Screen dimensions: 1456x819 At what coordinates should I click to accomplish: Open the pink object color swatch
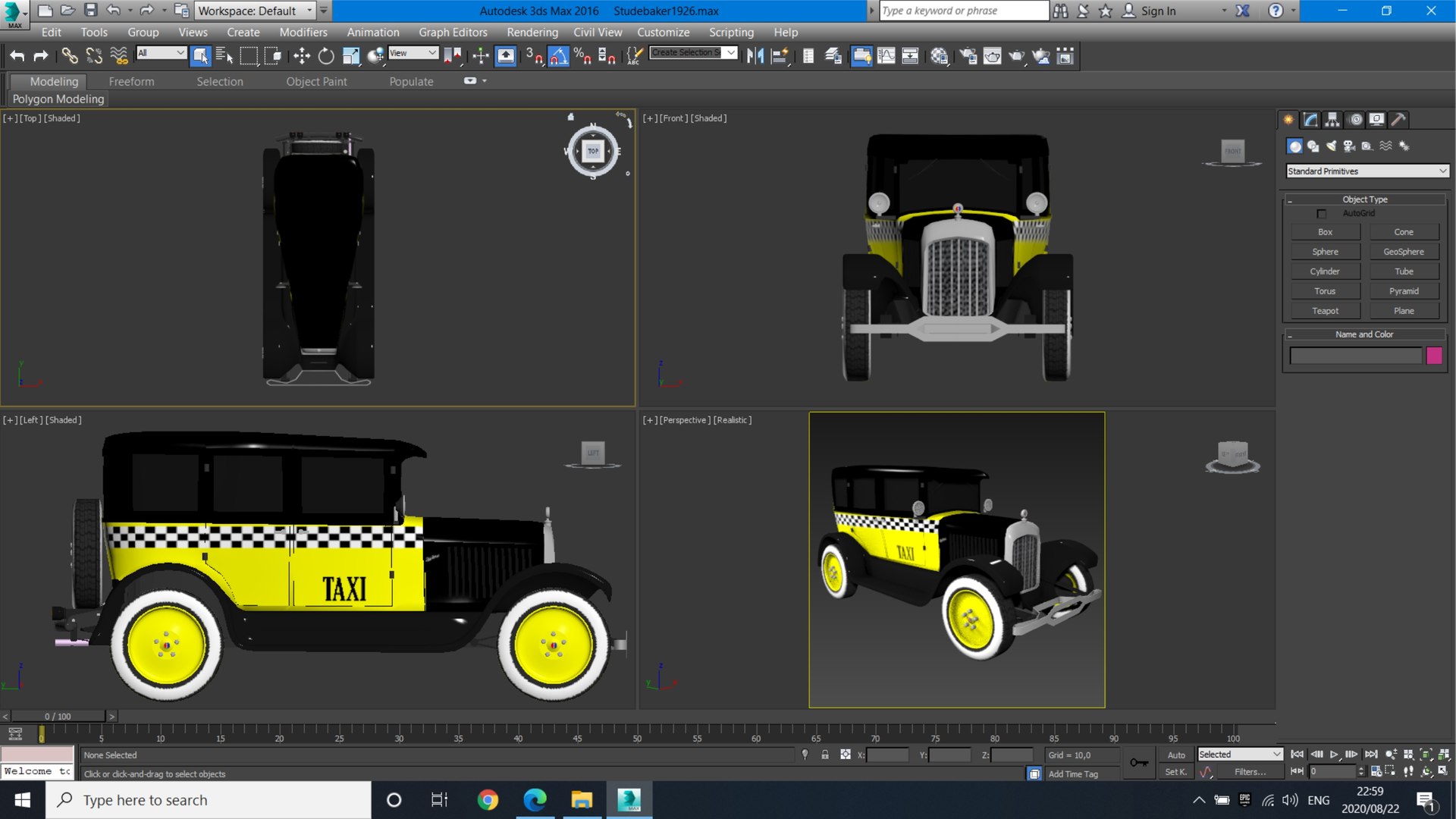point(1434,356)
